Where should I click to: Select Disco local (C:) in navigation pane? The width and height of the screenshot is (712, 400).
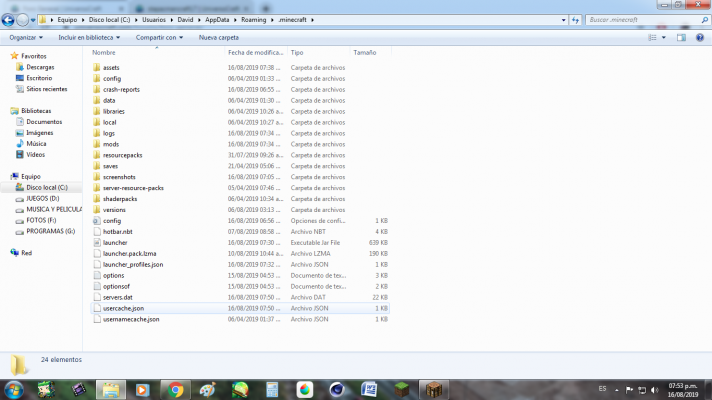point(47,187)
